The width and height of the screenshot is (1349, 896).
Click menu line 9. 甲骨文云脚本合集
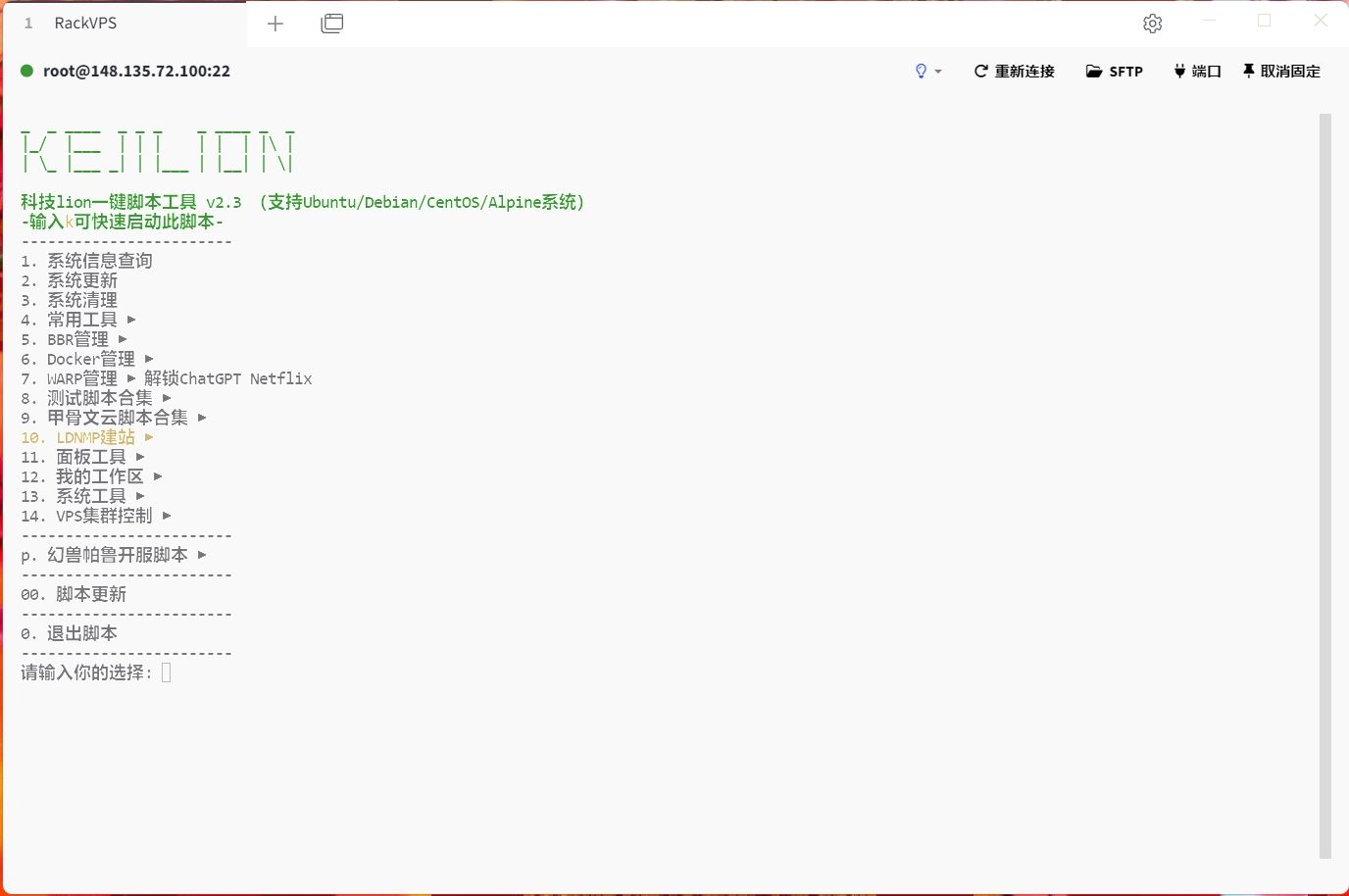(x=114, y=418)
